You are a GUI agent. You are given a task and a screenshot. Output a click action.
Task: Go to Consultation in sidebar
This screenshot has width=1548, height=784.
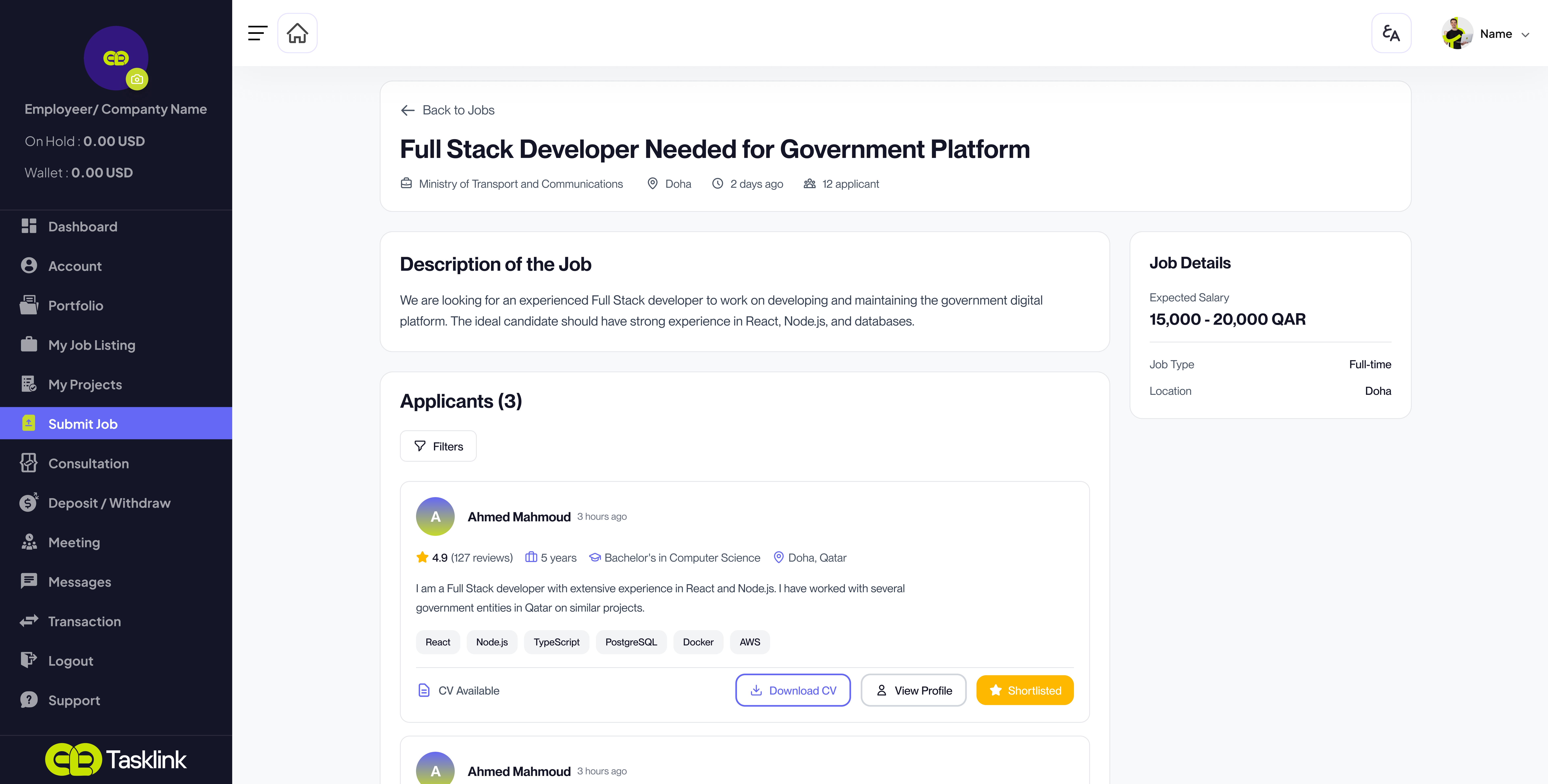pos(88,463)
